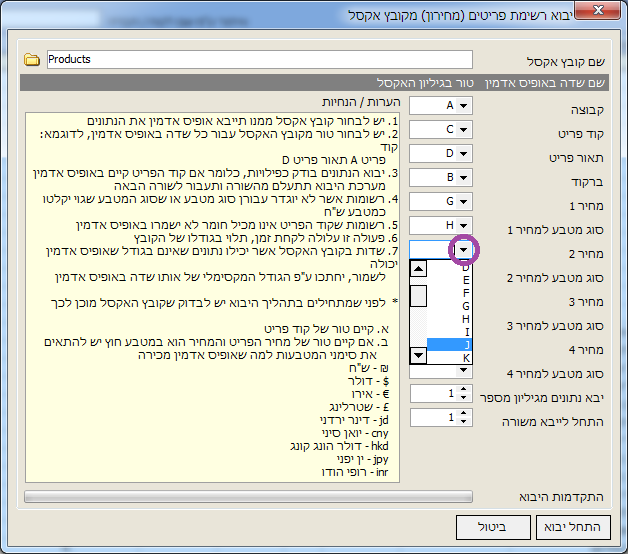Open the סוג מטבע למחיר 1 dropdown
Viewport: 628px width, 554px height.
point(465,225)
